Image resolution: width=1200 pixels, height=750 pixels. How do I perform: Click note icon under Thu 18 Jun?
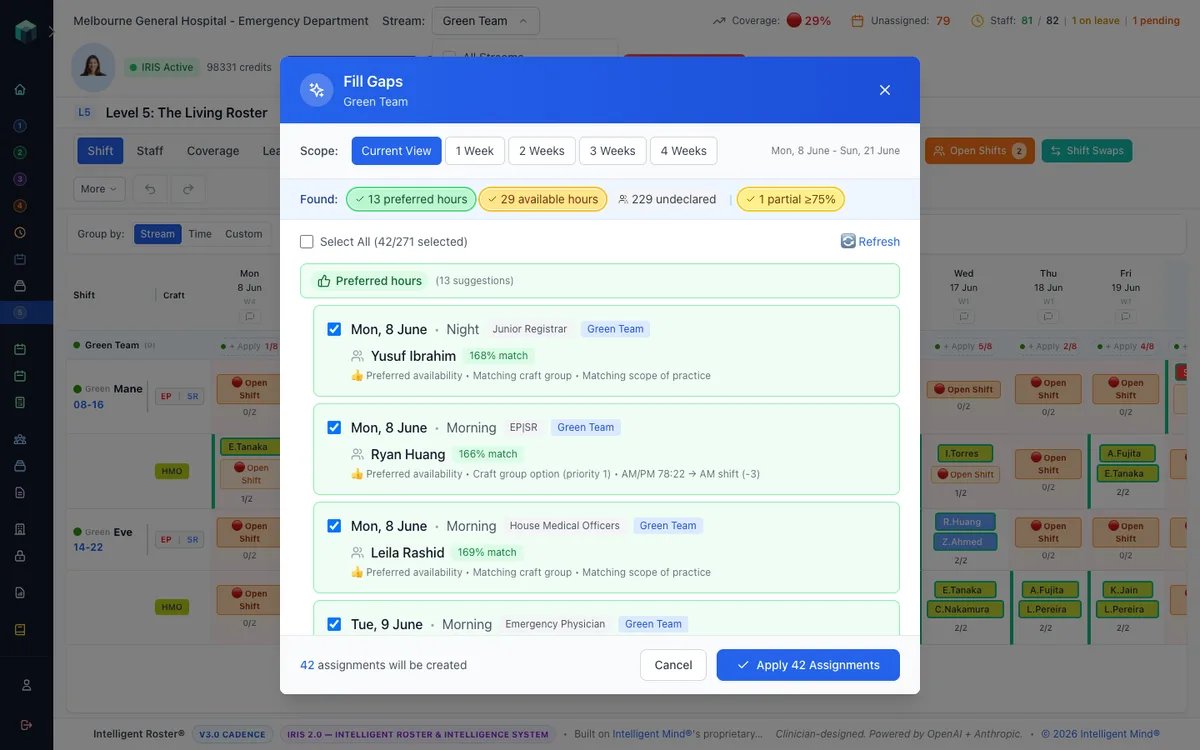point(1048,316)
